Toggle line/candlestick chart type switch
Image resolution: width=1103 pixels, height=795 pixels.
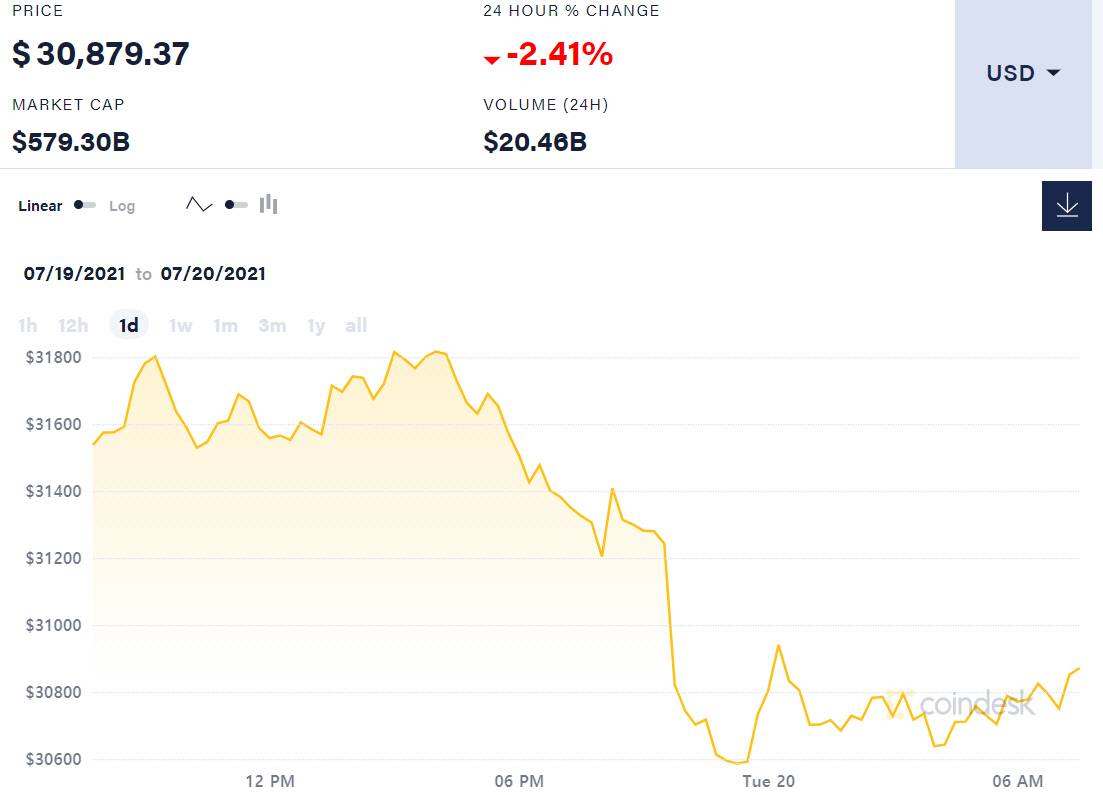[236, 205]
